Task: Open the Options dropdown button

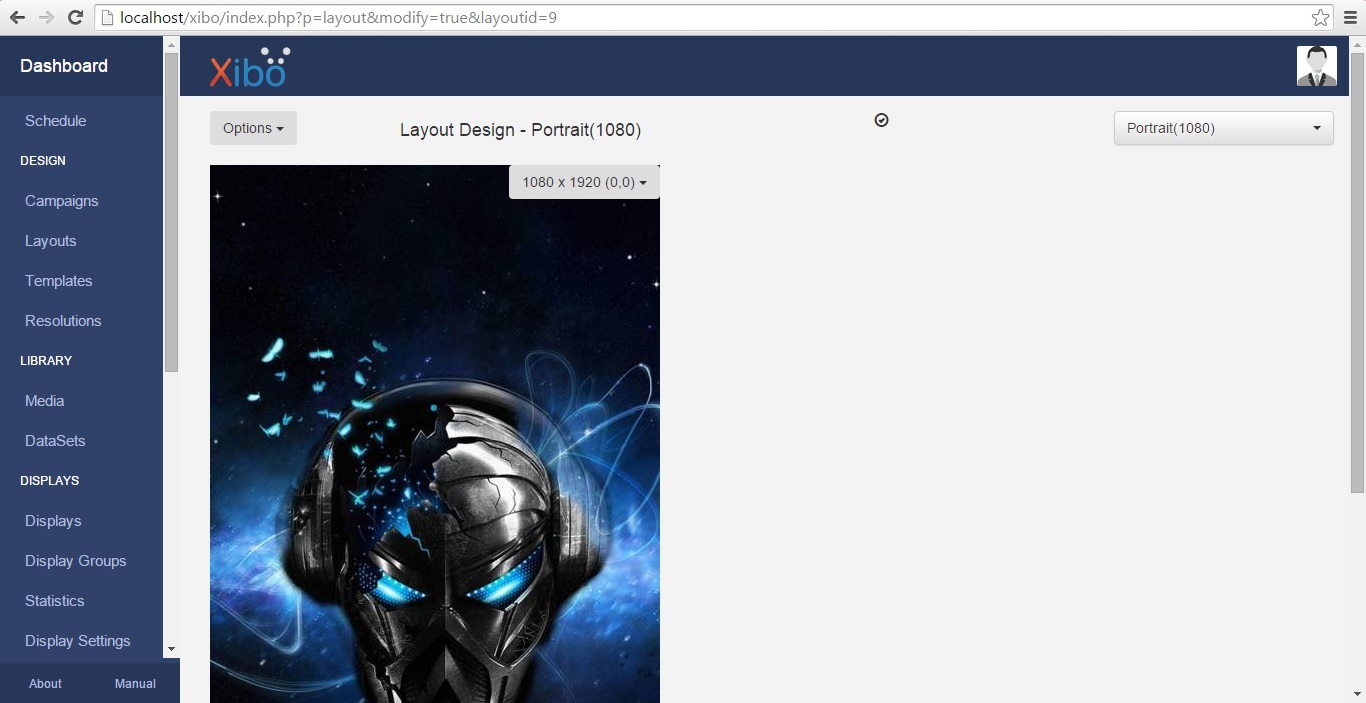Action: [253, 128]
